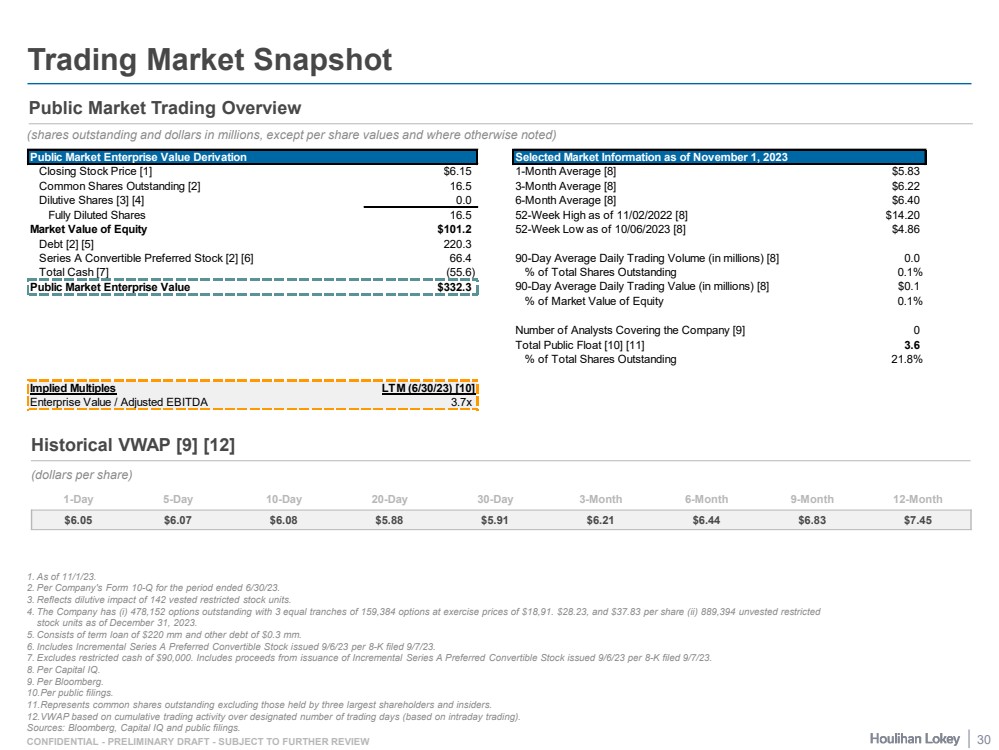The image size is (999, 750).
Task: Select the 21.8% of Total Shares Outstanding value
Action: point(903,359)
